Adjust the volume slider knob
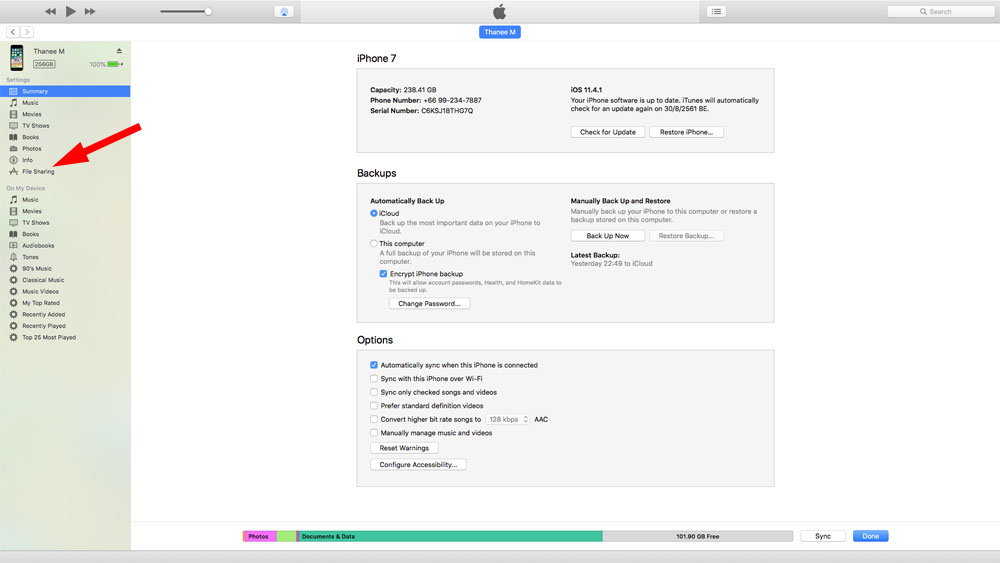The width and height of the screenshot is (1000, 563). pyautogui.click(x=208, y=11)
